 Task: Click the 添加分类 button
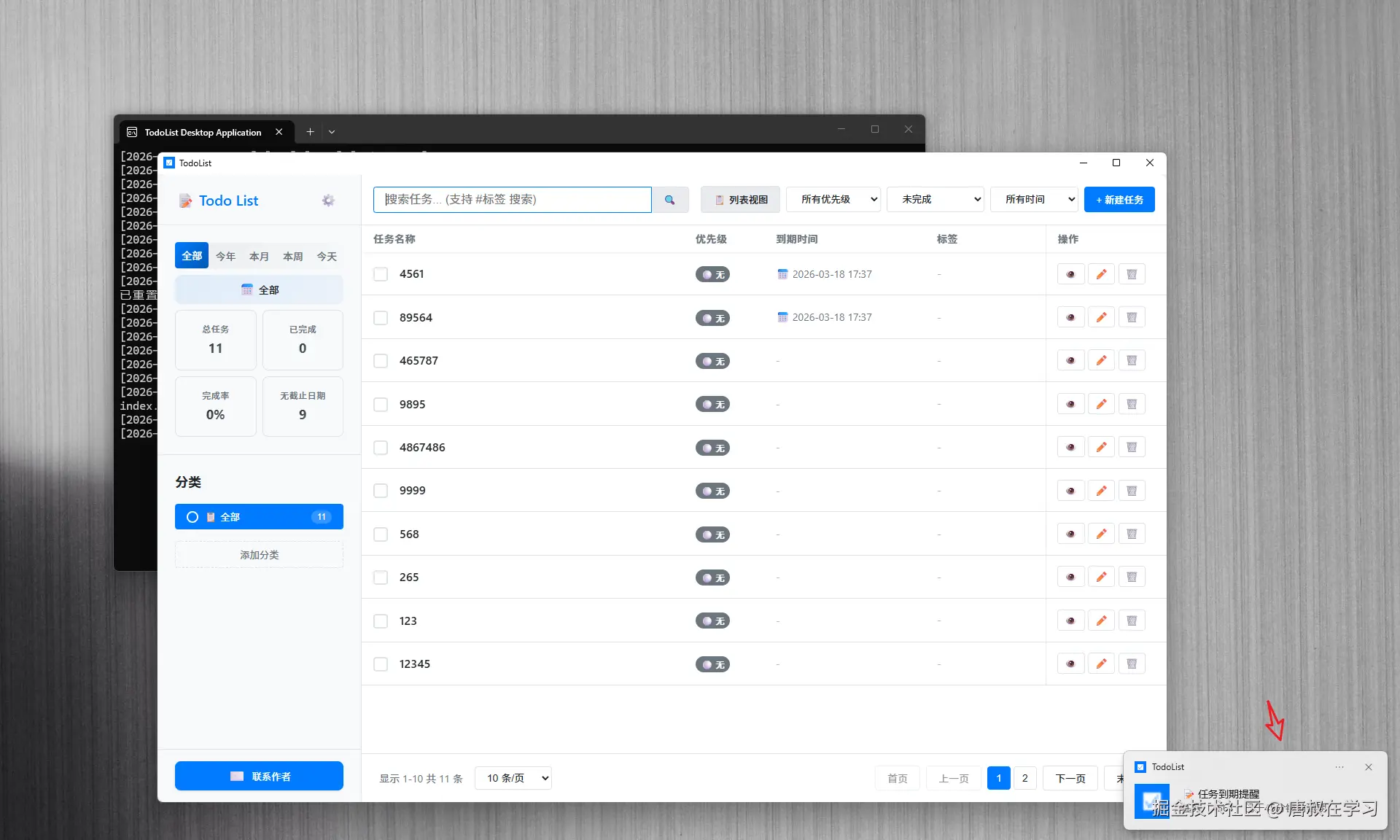(259, 555)
